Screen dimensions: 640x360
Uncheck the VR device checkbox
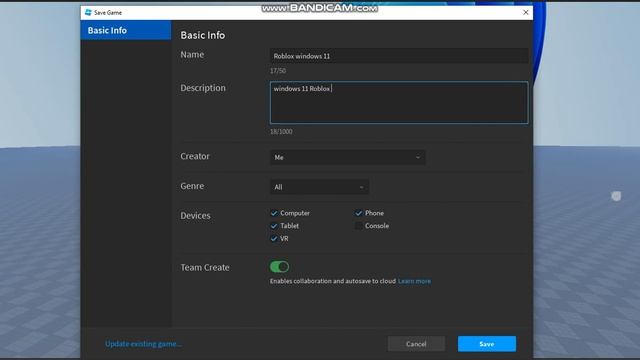(x=274, y=238)
